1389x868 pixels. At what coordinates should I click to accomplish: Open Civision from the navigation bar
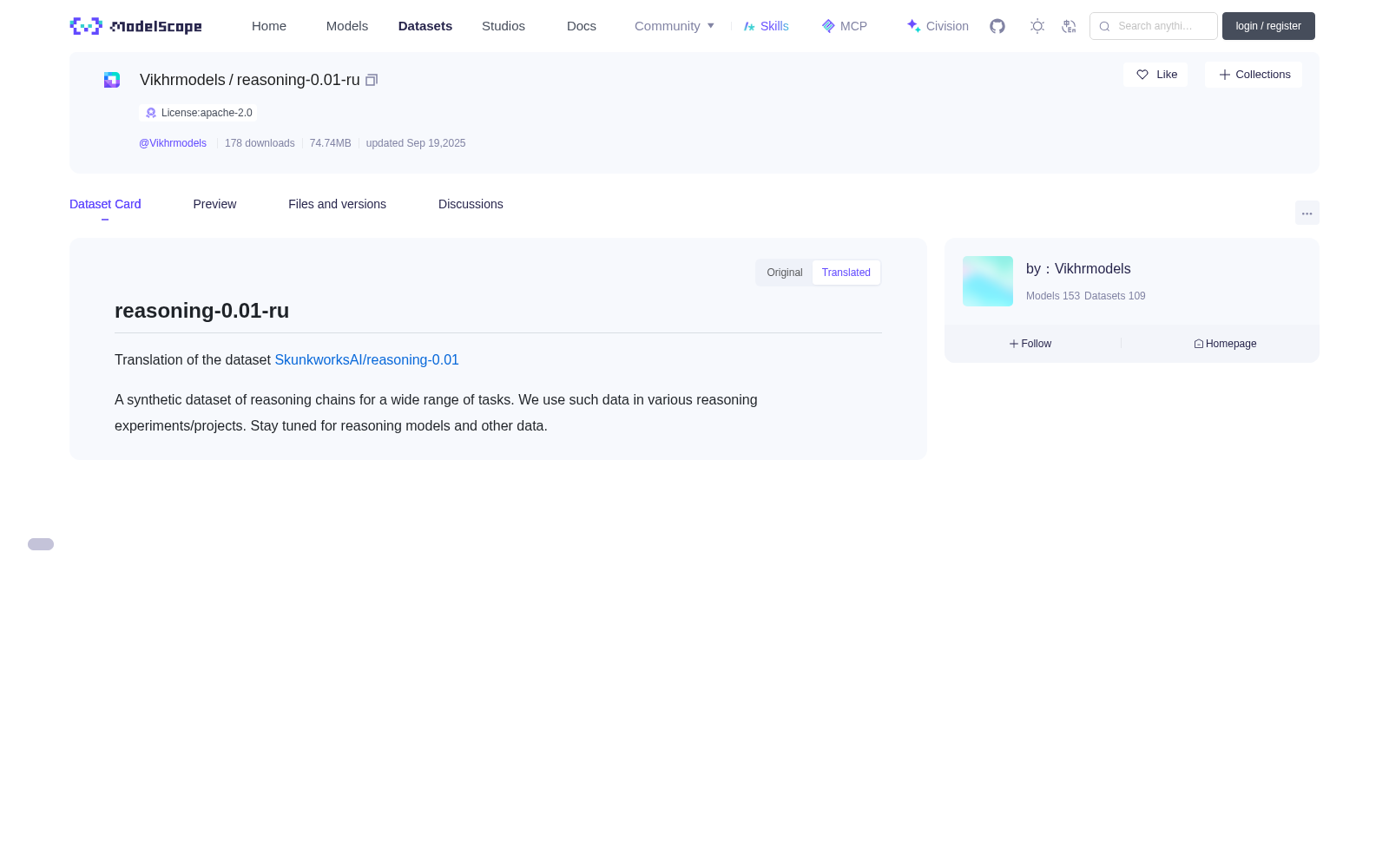click(x=938, y=26)
